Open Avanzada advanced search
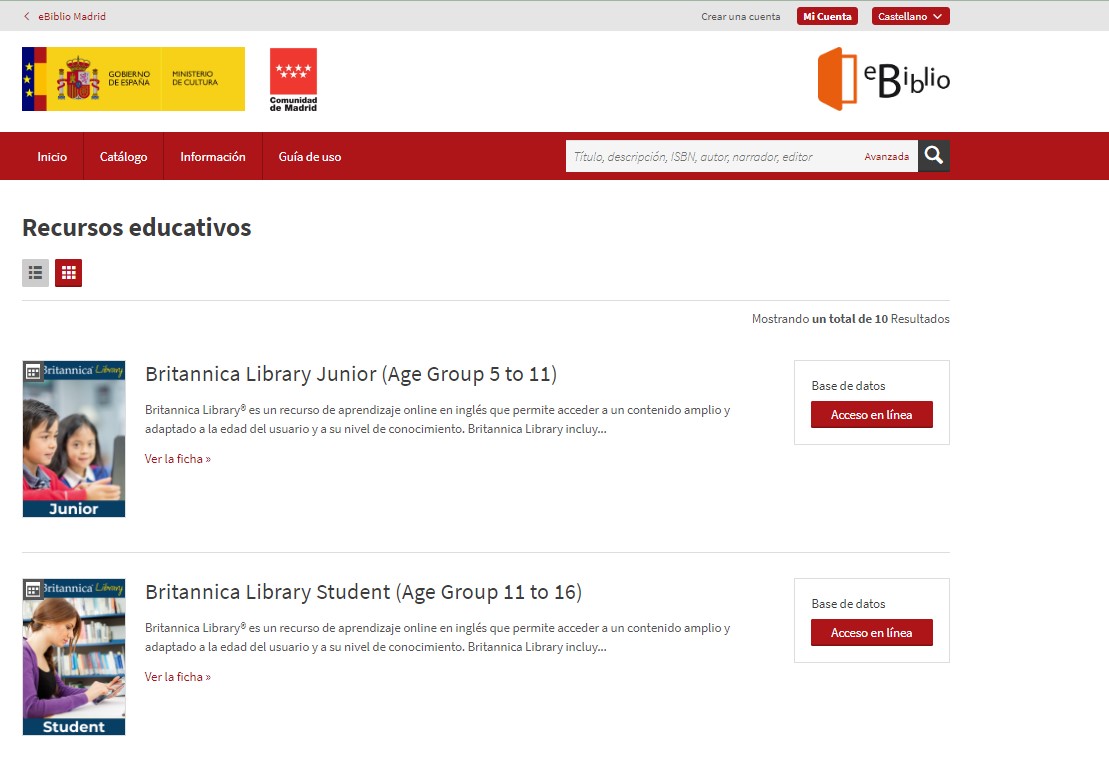 [x=886, y=157]
